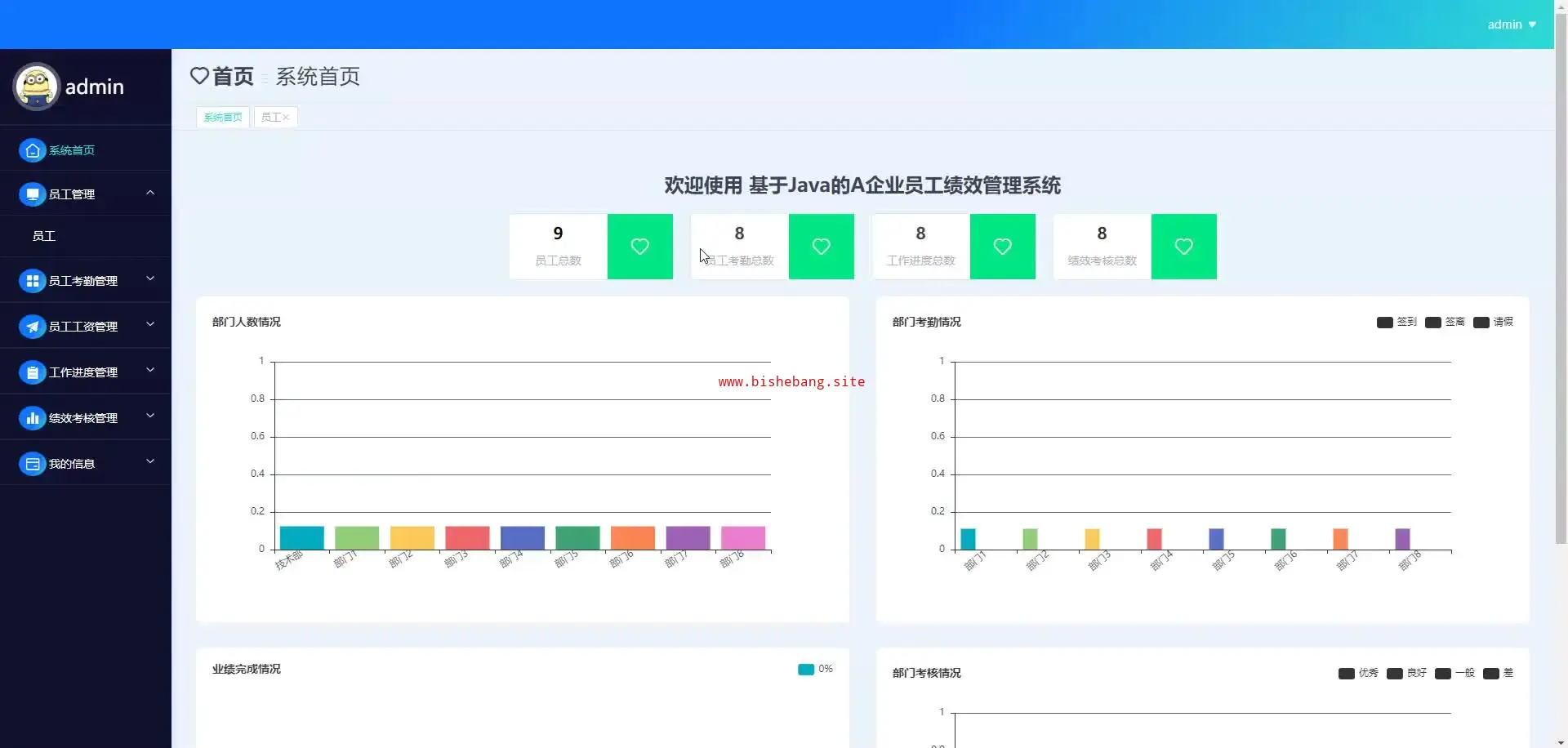Expand the 员工工资管理 menu chevron
The width and height of the screenshot is (1568, 748).
(x=150, y=325)
